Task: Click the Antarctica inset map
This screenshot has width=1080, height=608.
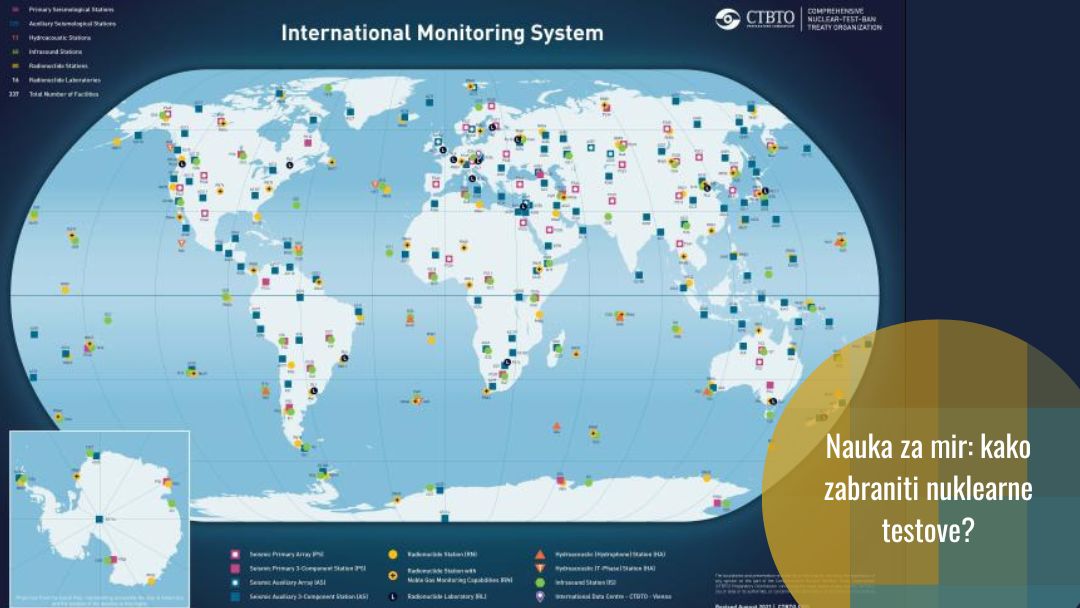Action: tap(100, 518)
